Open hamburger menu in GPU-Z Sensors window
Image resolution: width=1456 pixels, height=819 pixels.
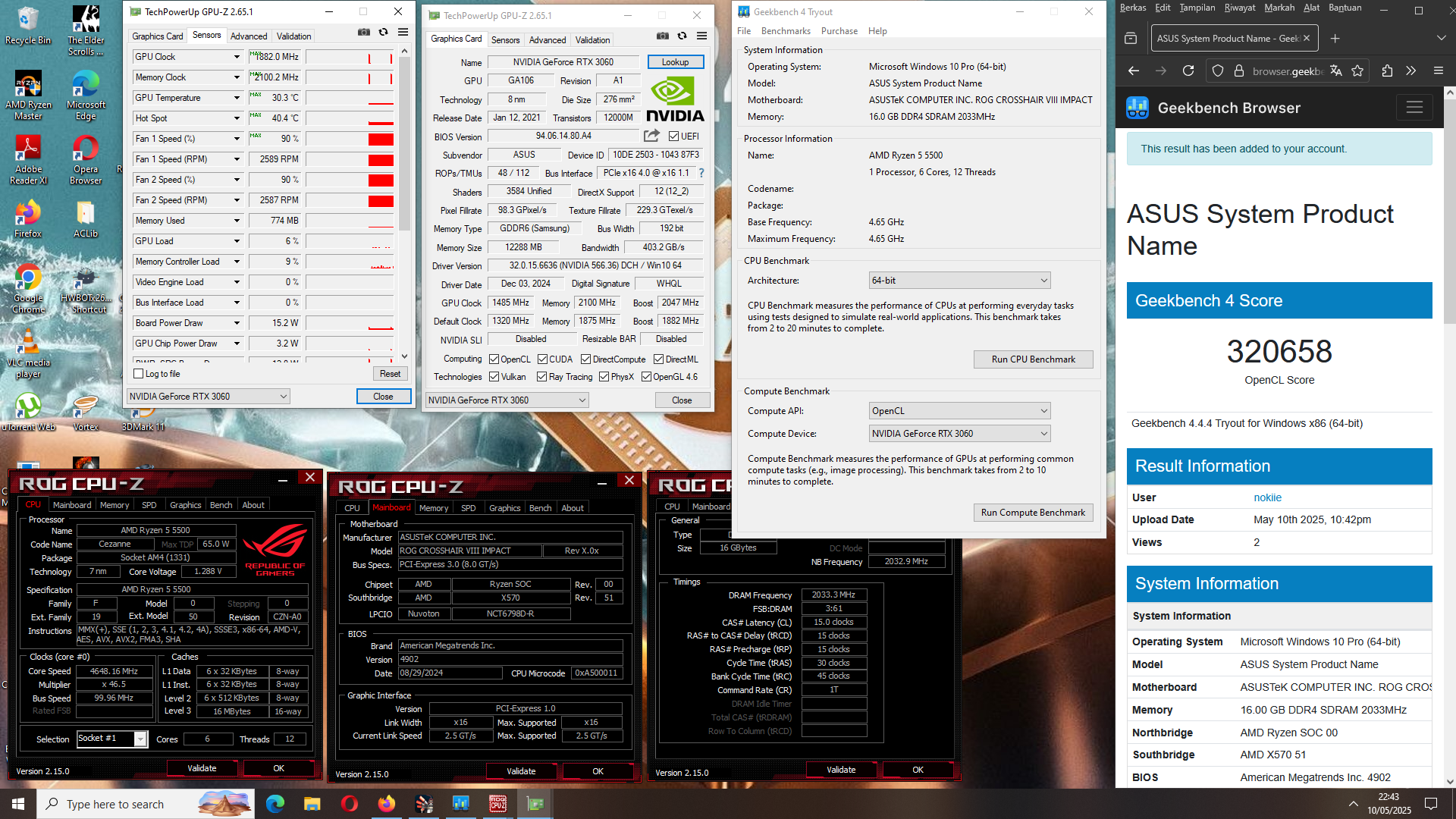click(403, 33)
